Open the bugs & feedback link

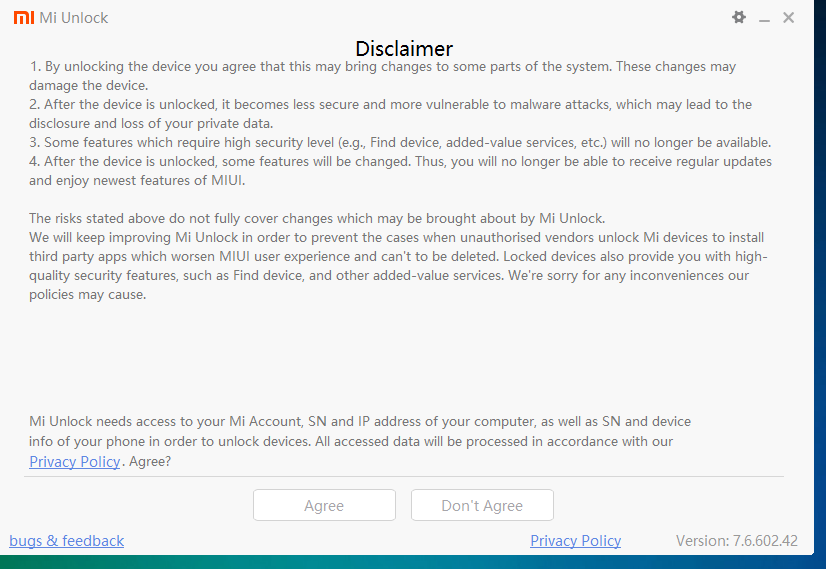click(66, 541)
